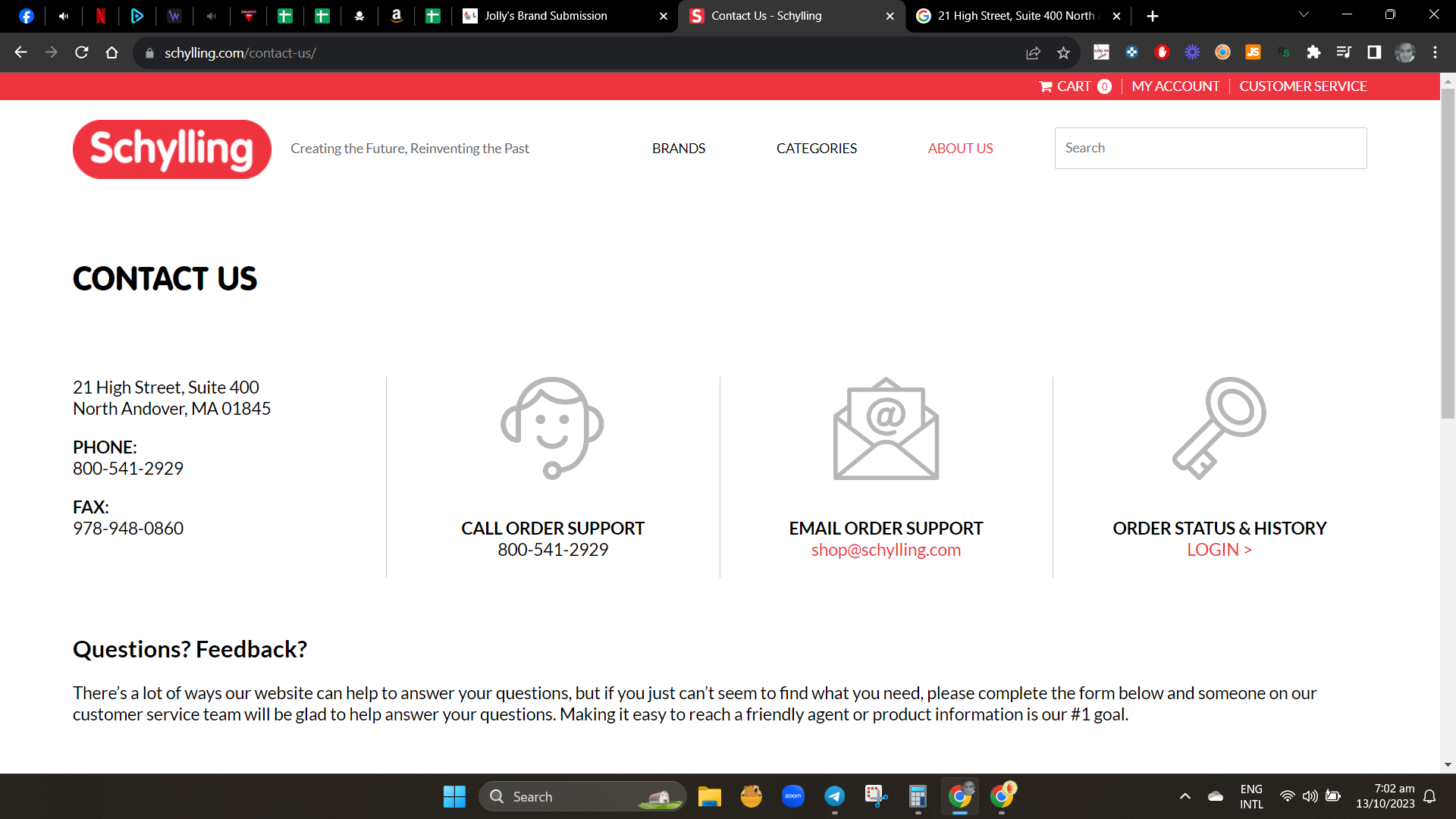
Task: Open a new browser tab
Action: (1153, 16)
